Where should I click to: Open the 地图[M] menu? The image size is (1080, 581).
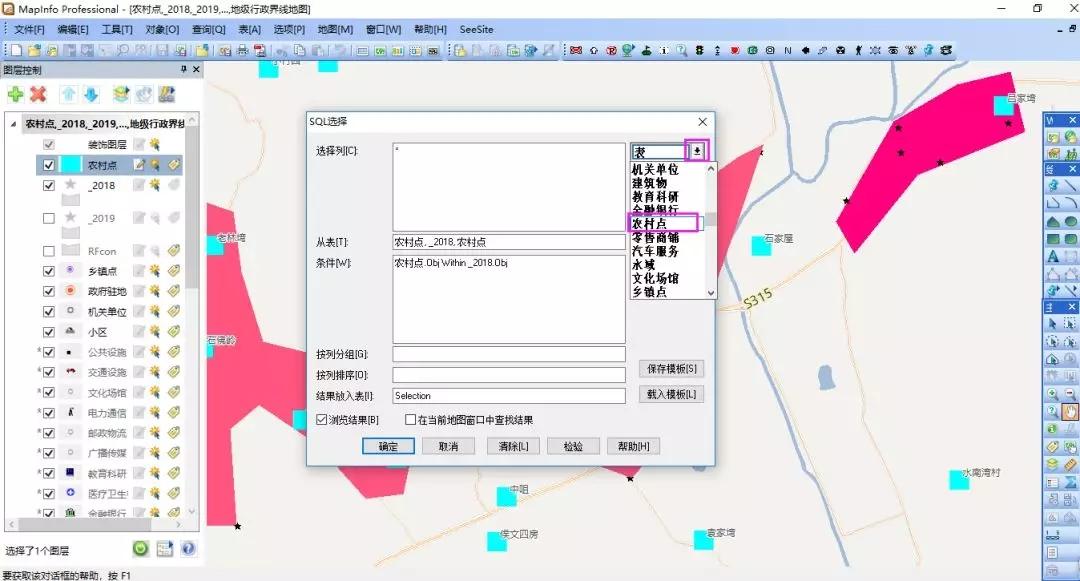click(335, 30)
